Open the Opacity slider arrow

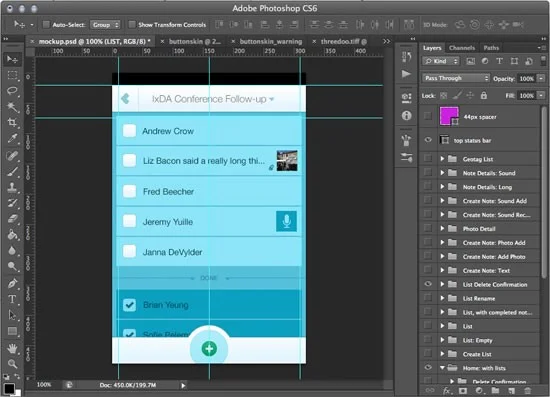[x=542, y=78]
